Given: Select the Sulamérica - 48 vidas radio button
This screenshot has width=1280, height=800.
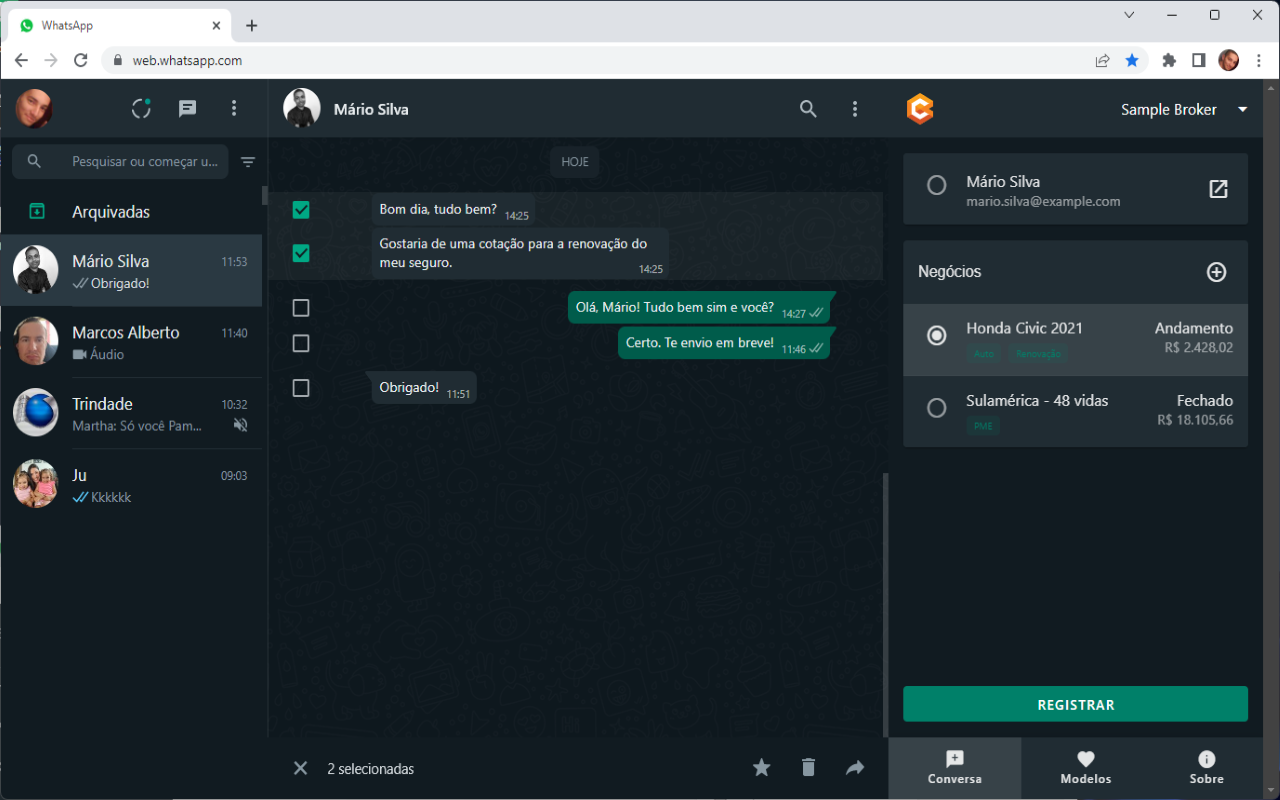Looking at the screenshot, I should pos(936,408).
